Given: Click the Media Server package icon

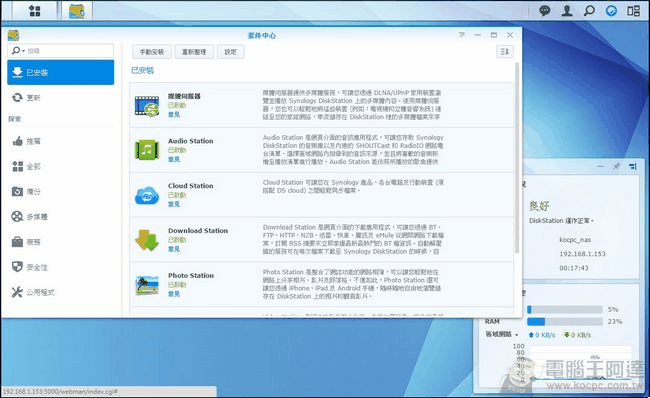Looking at the screenshot, I should (x=147, y=105).
